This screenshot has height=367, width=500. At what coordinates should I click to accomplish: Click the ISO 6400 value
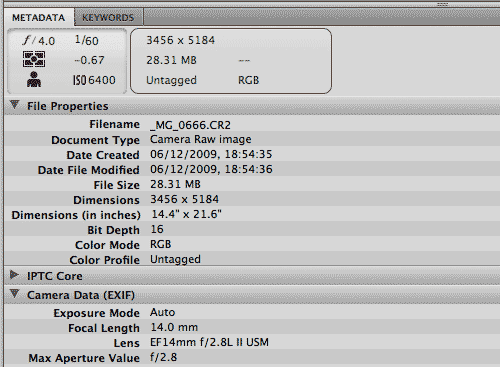[94, 80]
